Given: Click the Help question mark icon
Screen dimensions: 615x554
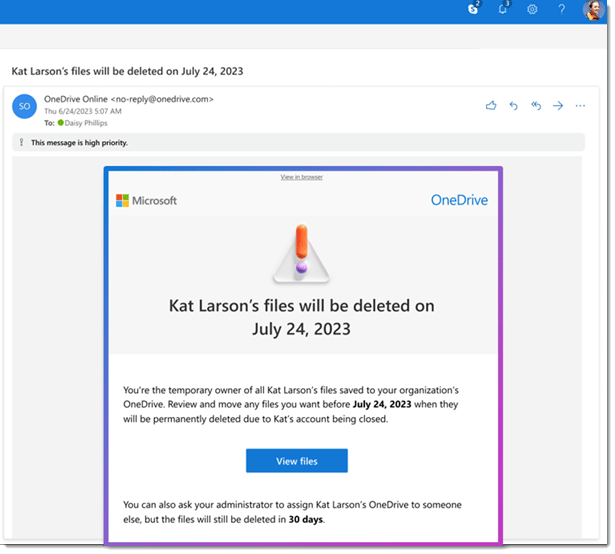Looking at the screenshot, I should tap(561, 9).
